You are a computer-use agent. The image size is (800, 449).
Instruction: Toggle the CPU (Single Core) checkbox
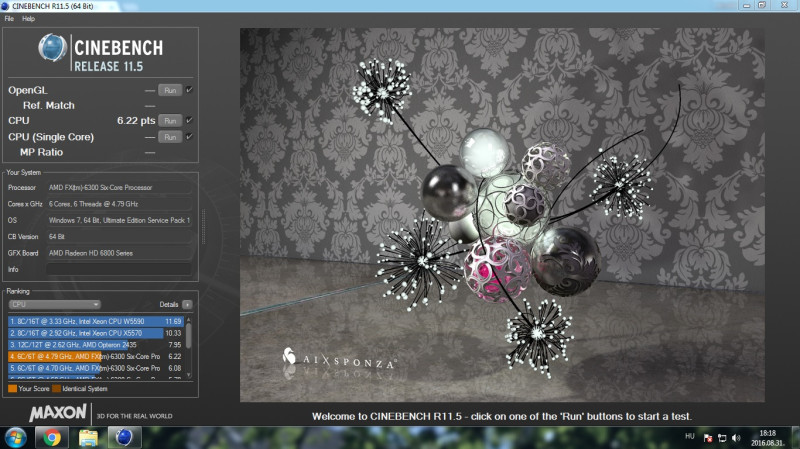(x=189, y=137)
